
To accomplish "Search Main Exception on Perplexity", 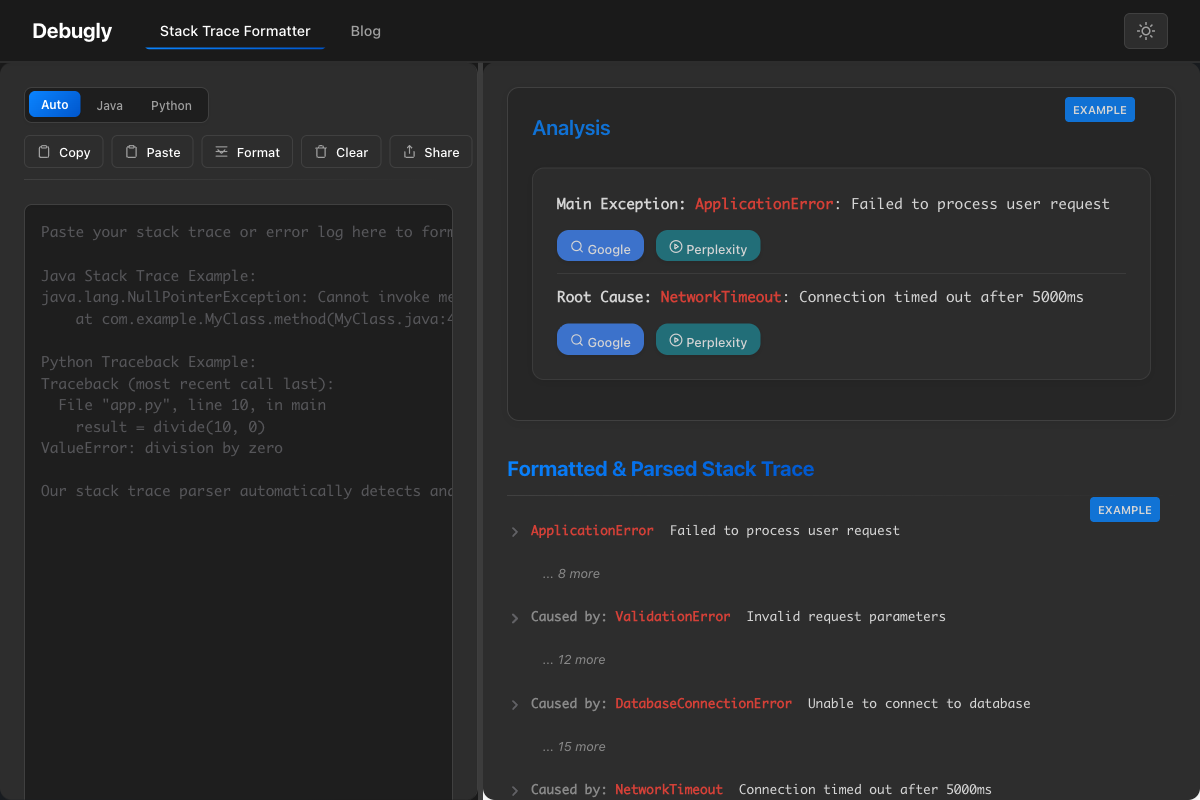I will coord(708,246).
